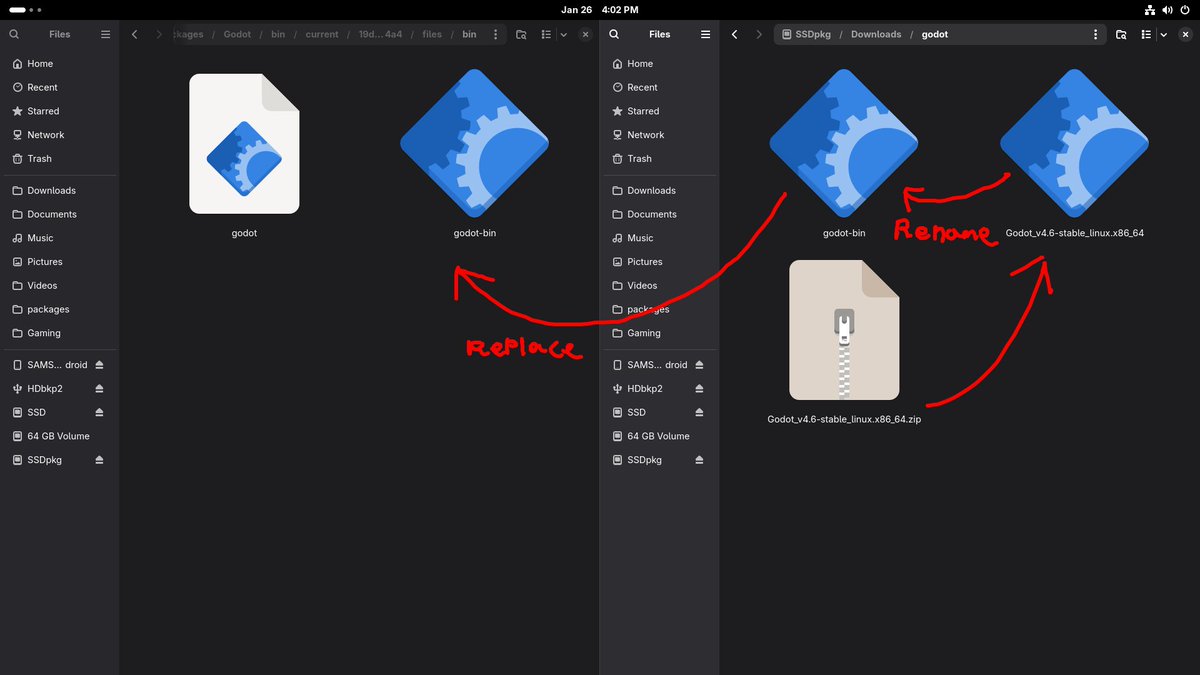Viewport: 1200px width, 675px height.
Task: Open Trash in left window sidebar
Action: 60,159
